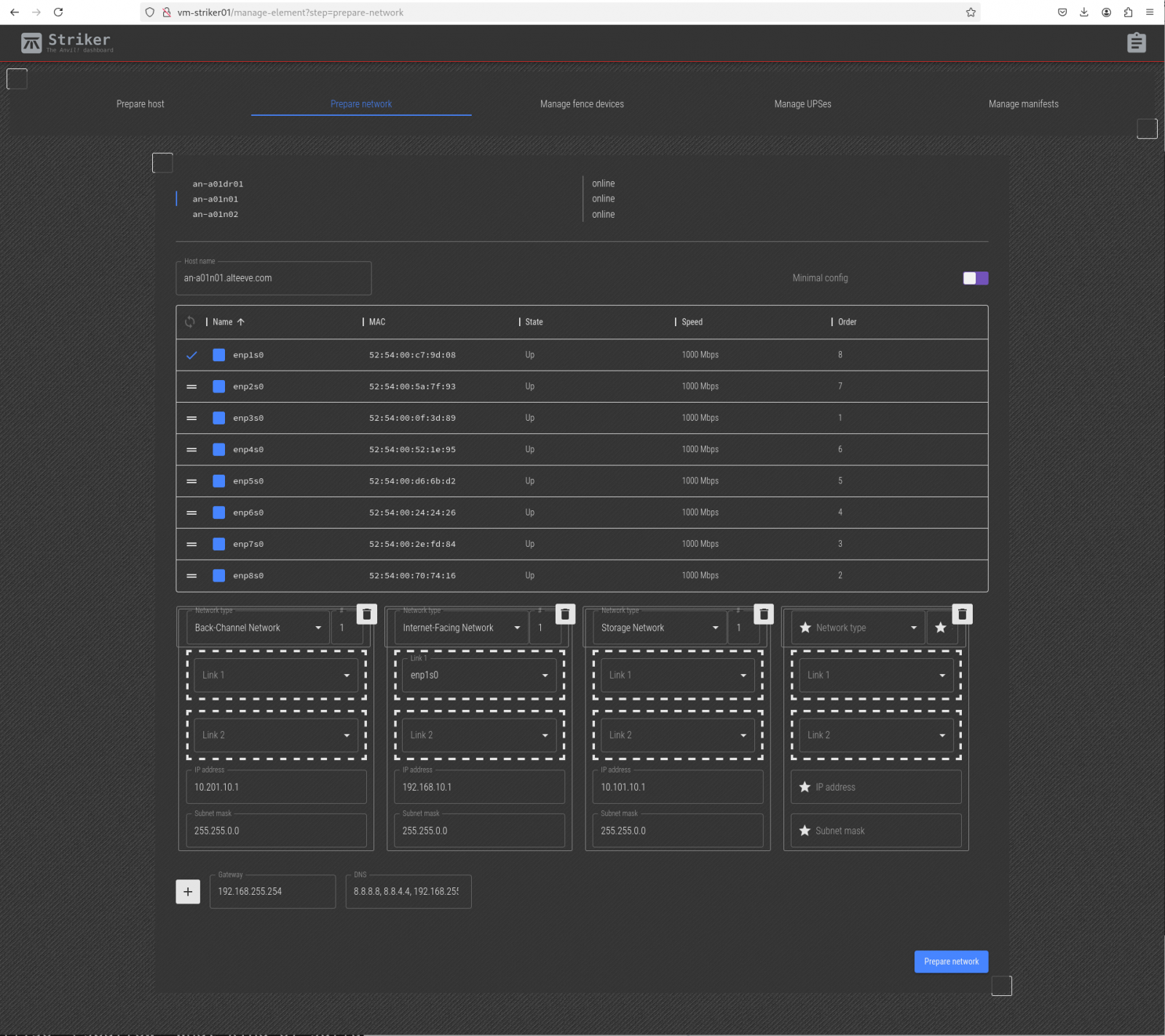Click the refresh icon in table header
1165x1036 pixels.
tap(190, 322)
